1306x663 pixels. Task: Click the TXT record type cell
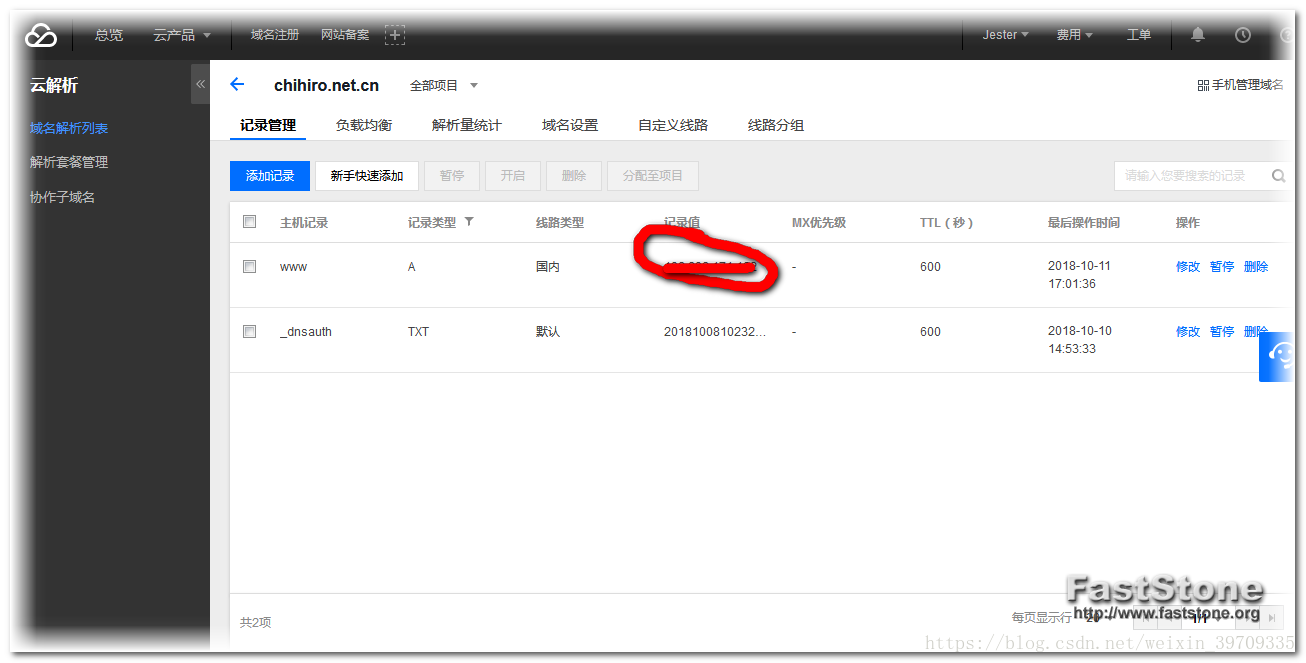pos(418,332)
